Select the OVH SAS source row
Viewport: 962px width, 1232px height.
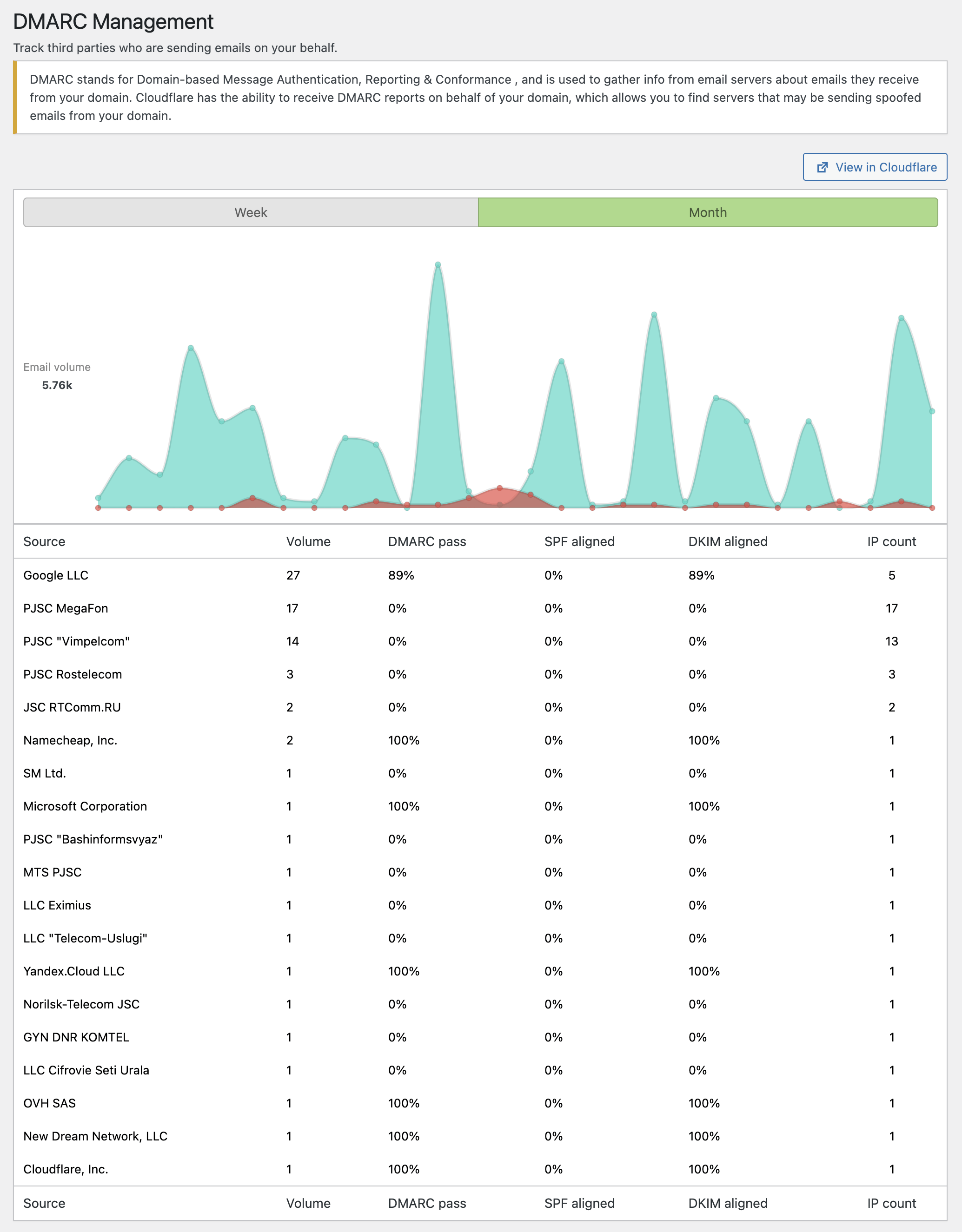(480, 1103)
